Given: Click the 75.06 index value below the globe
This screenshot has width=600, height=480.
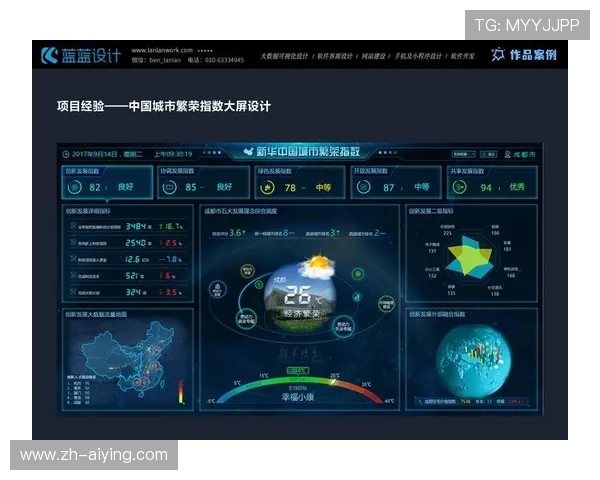Looking at the screenshot, I should tap(466, 402).
